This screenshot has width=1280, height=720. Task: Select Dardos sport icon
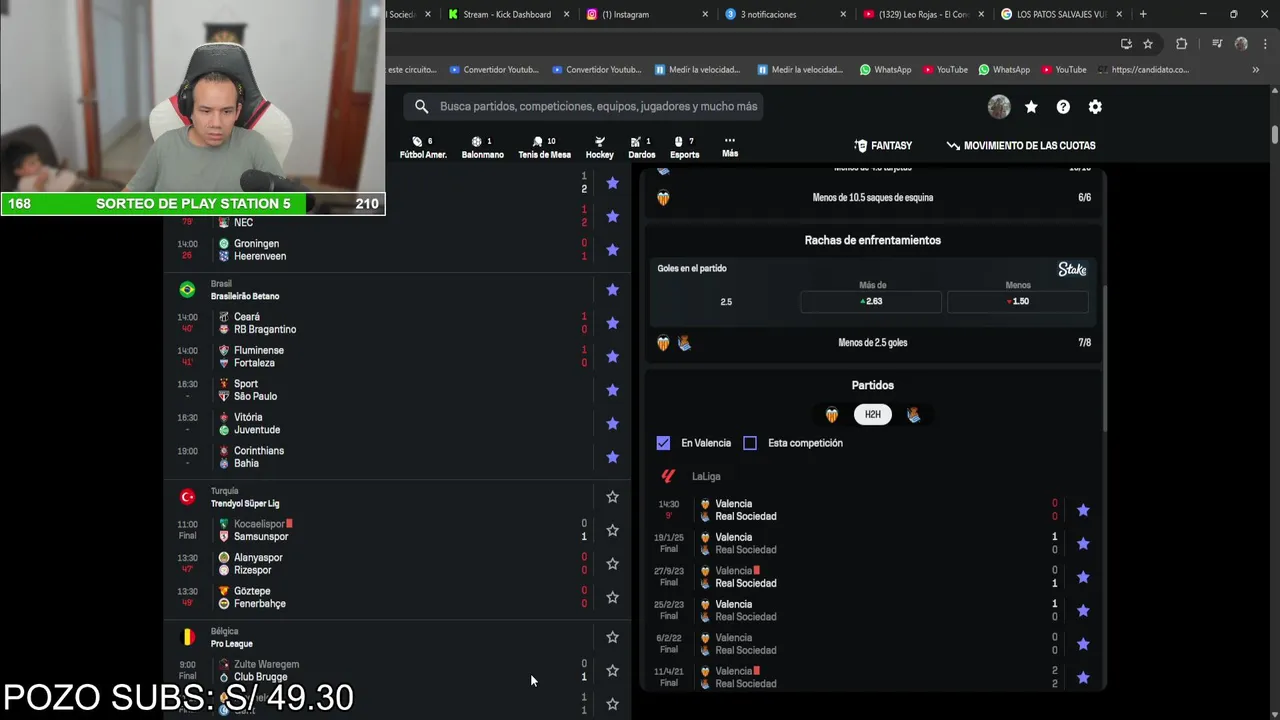click(641, 147)
